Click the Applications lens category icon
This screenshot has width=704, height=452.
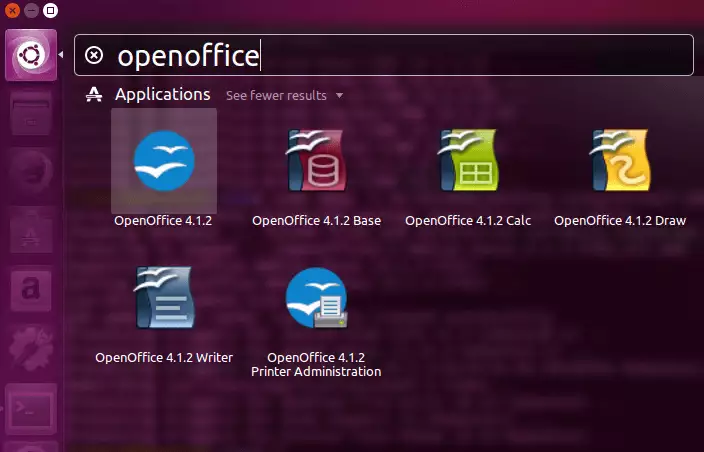94,95
